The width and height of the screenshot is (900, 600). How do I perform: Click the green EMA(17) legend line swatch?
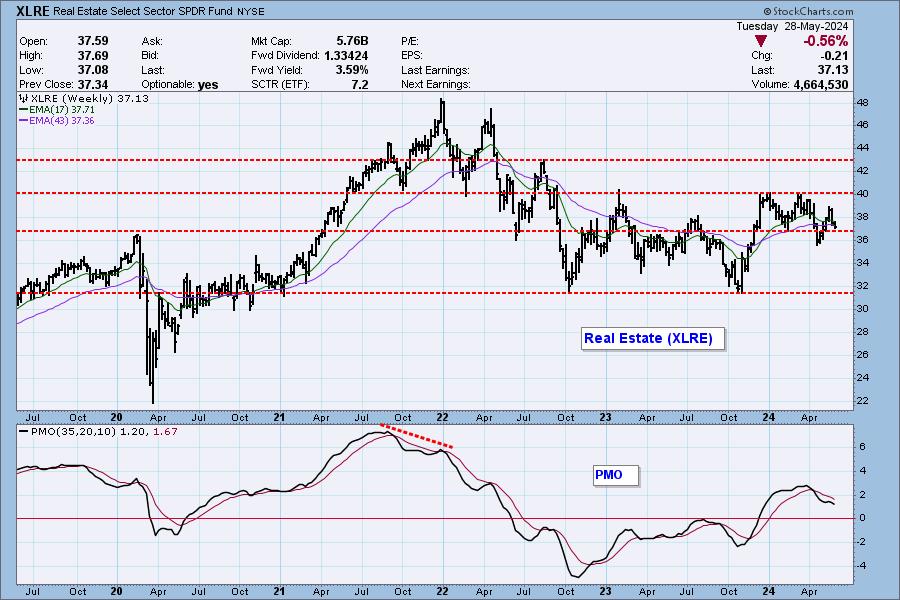(24, 110)
